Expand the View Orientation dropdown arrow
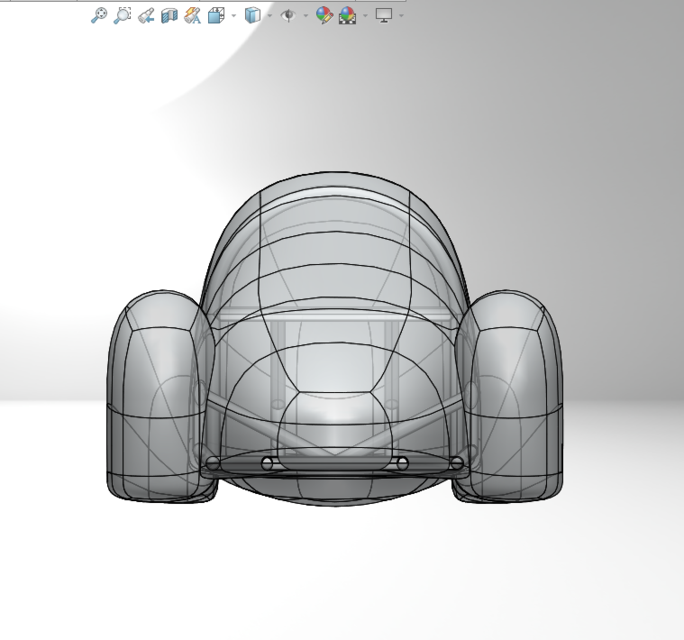Image resolution: width=684 pixels, height=640 pixels. point(234,16)
